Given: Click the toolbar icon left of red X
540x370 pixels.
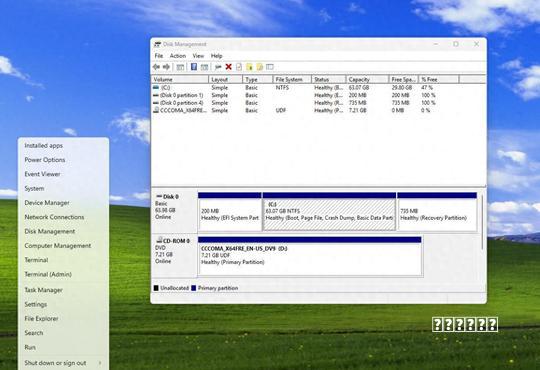Looking at the screenshot, I should point(218,67).
